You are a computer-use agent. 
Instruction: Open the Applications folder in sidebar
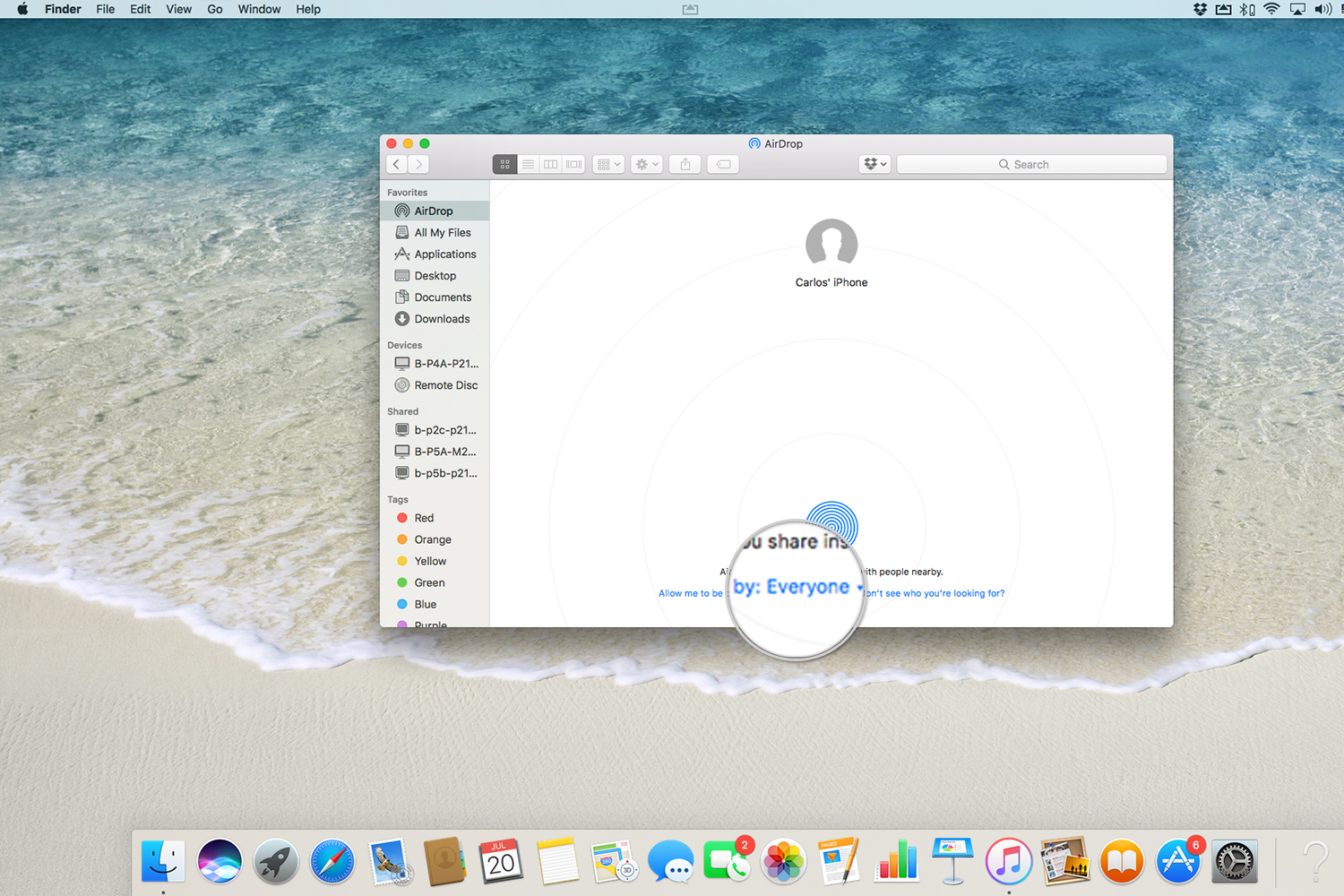point(435,254)
